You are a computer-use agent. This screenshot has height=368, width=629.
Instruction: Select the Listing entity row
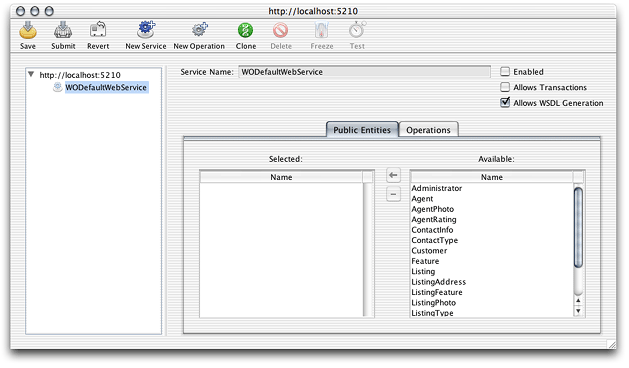(x=492, y=272)
